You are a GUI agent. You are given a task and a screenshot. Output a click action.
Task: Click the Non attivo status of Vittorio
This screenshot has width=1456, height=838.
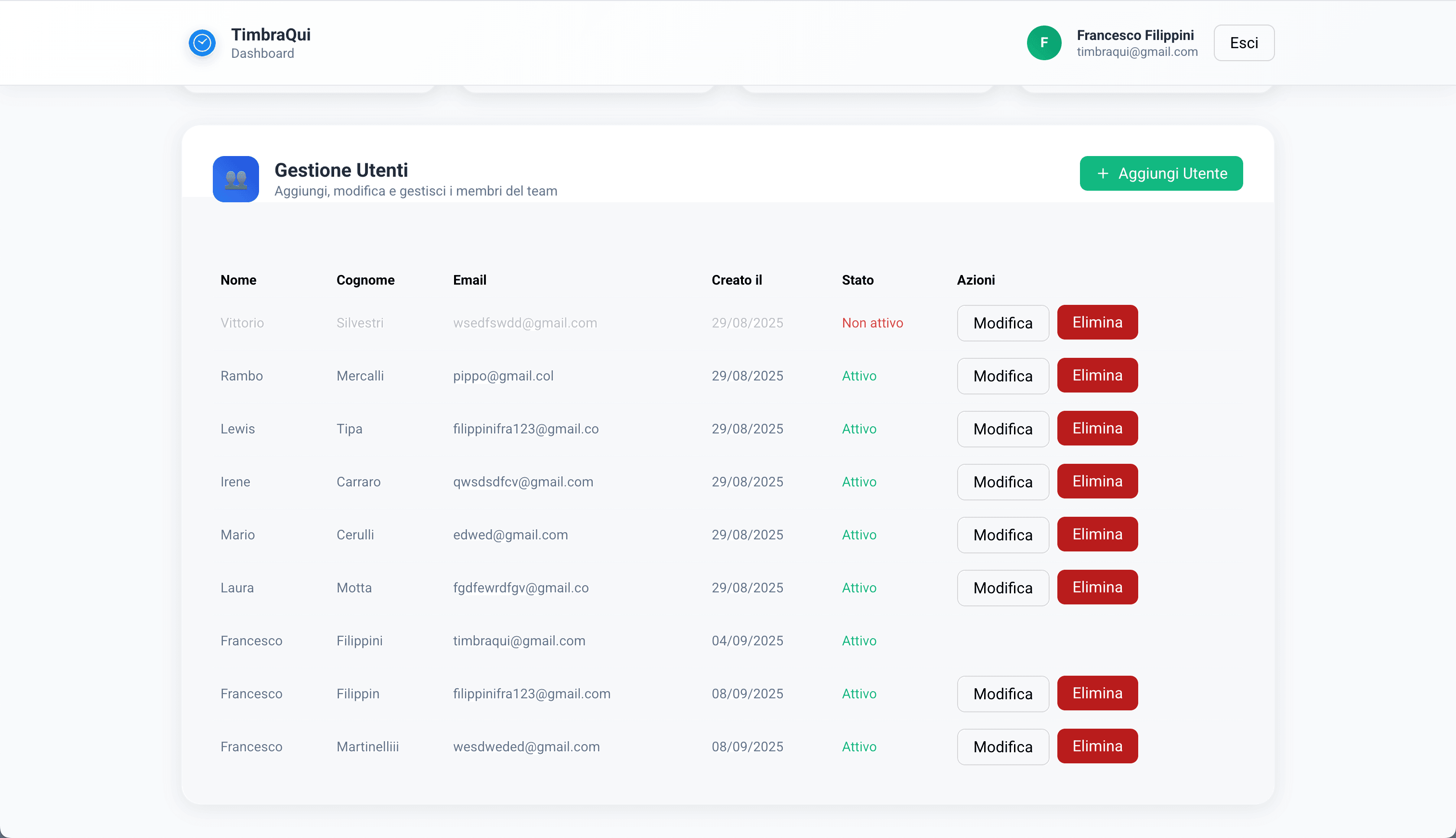[x=872, y=323]
